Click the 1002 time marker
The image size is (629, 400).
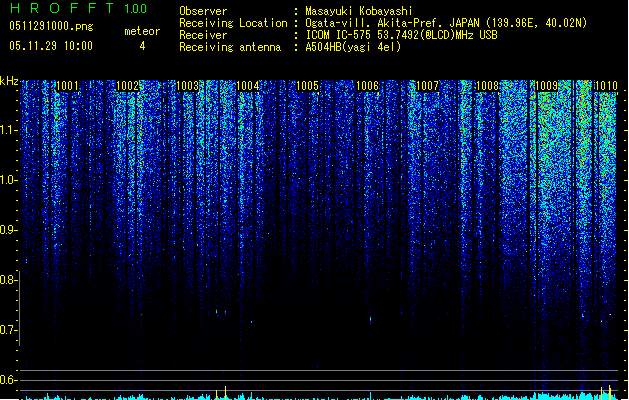coord(127,85)
